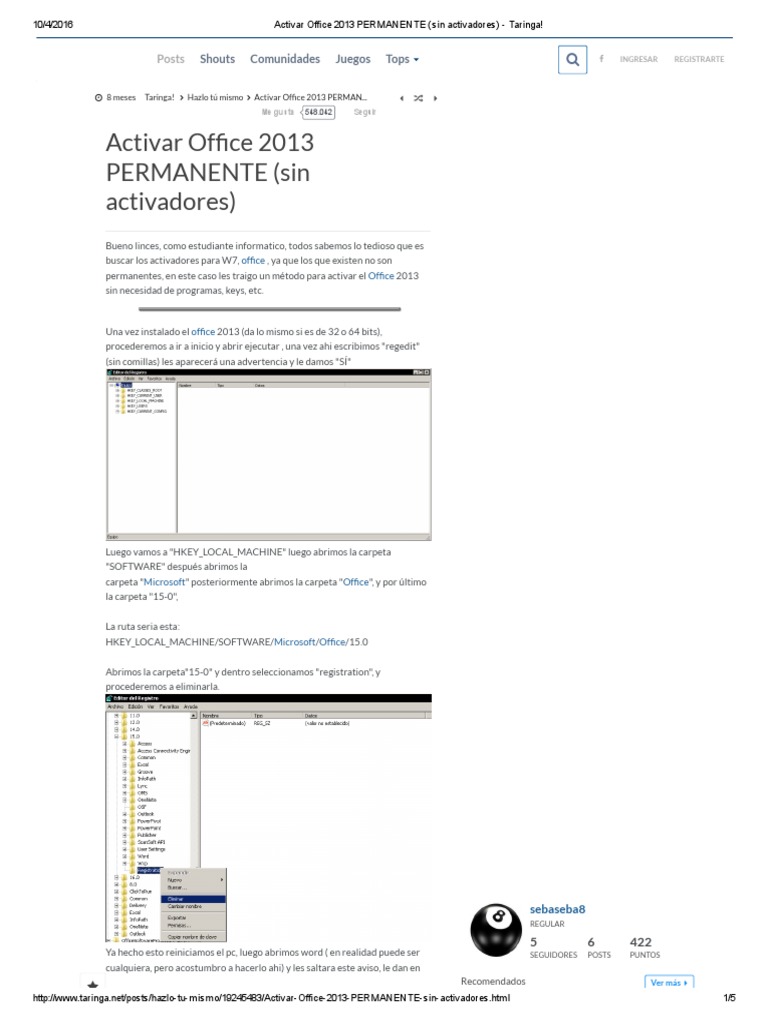The image size is (768, 1024).
Task: Click the 8 meses timestamp
Action: pyautogui.click(x=121, y=97)
